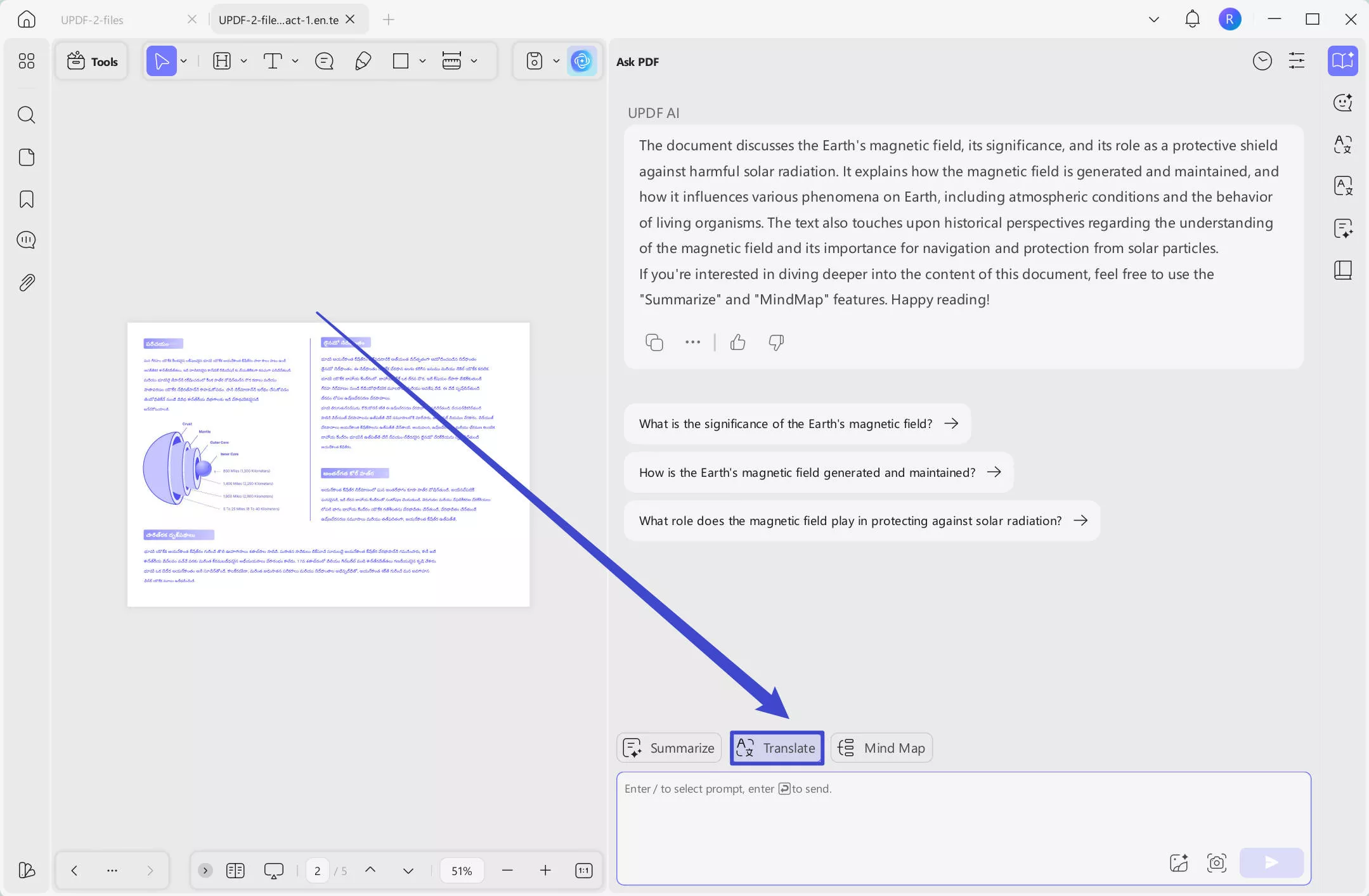Select the comment annotation tool
This screenshot has width=1369, height=896.
tap(324, 61)
